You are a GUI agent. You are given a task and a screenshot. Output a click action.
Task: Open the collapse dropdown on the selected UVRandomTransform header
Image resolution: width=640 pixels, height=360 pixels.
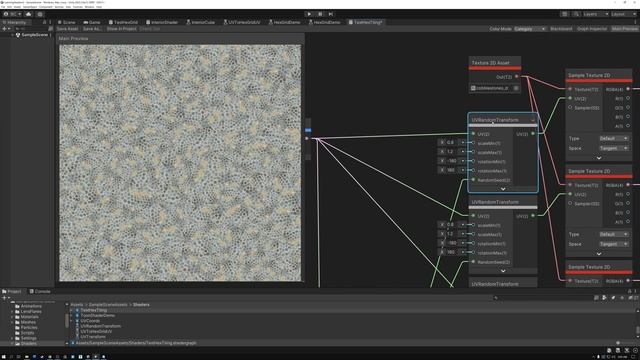pyautogui.click(x=533, y=120)
